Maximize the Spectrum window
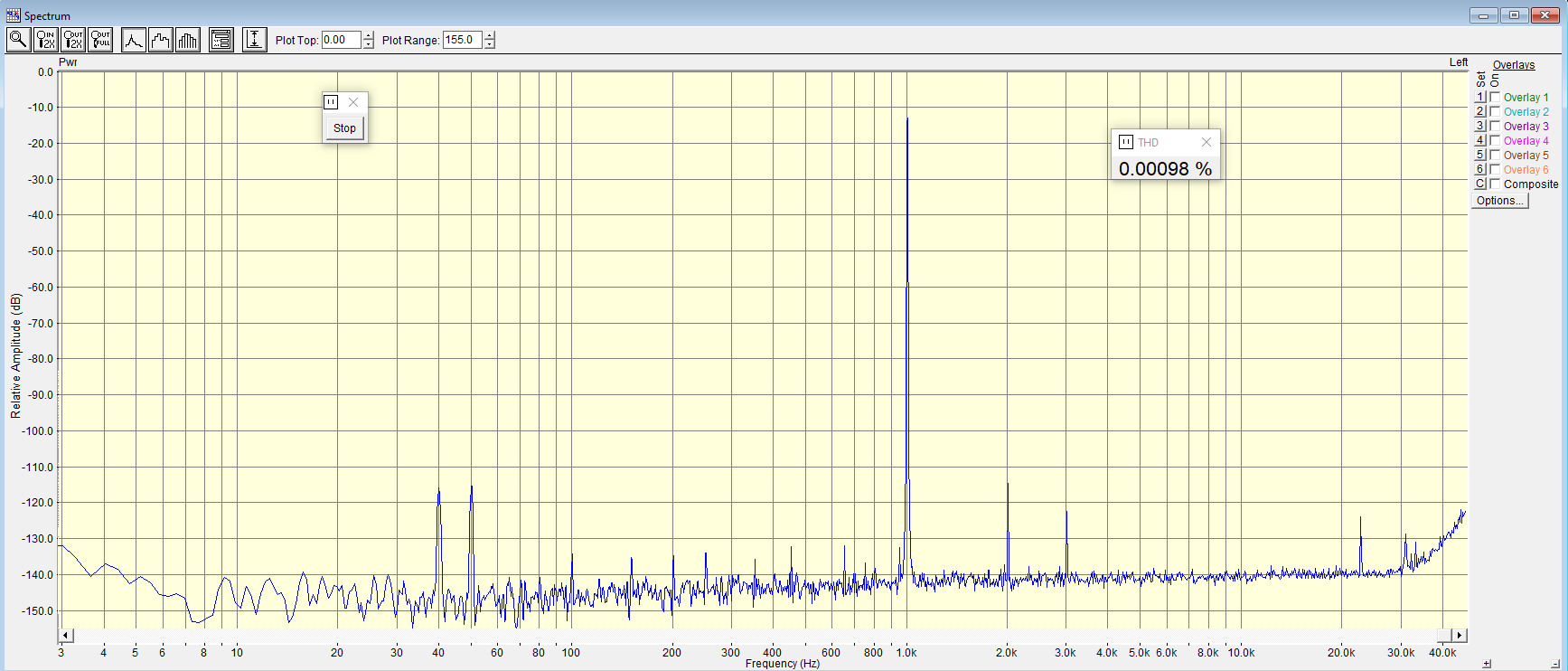The image size is (1568, 671). (x=1514, y=15)
